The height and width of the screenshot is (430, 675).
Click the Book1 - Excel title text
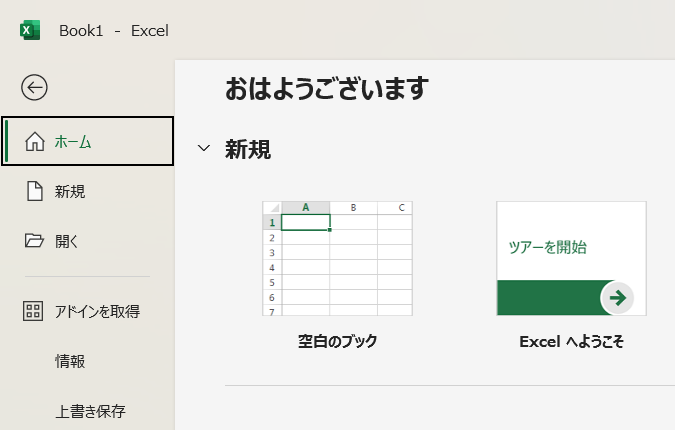pos(114,31)
